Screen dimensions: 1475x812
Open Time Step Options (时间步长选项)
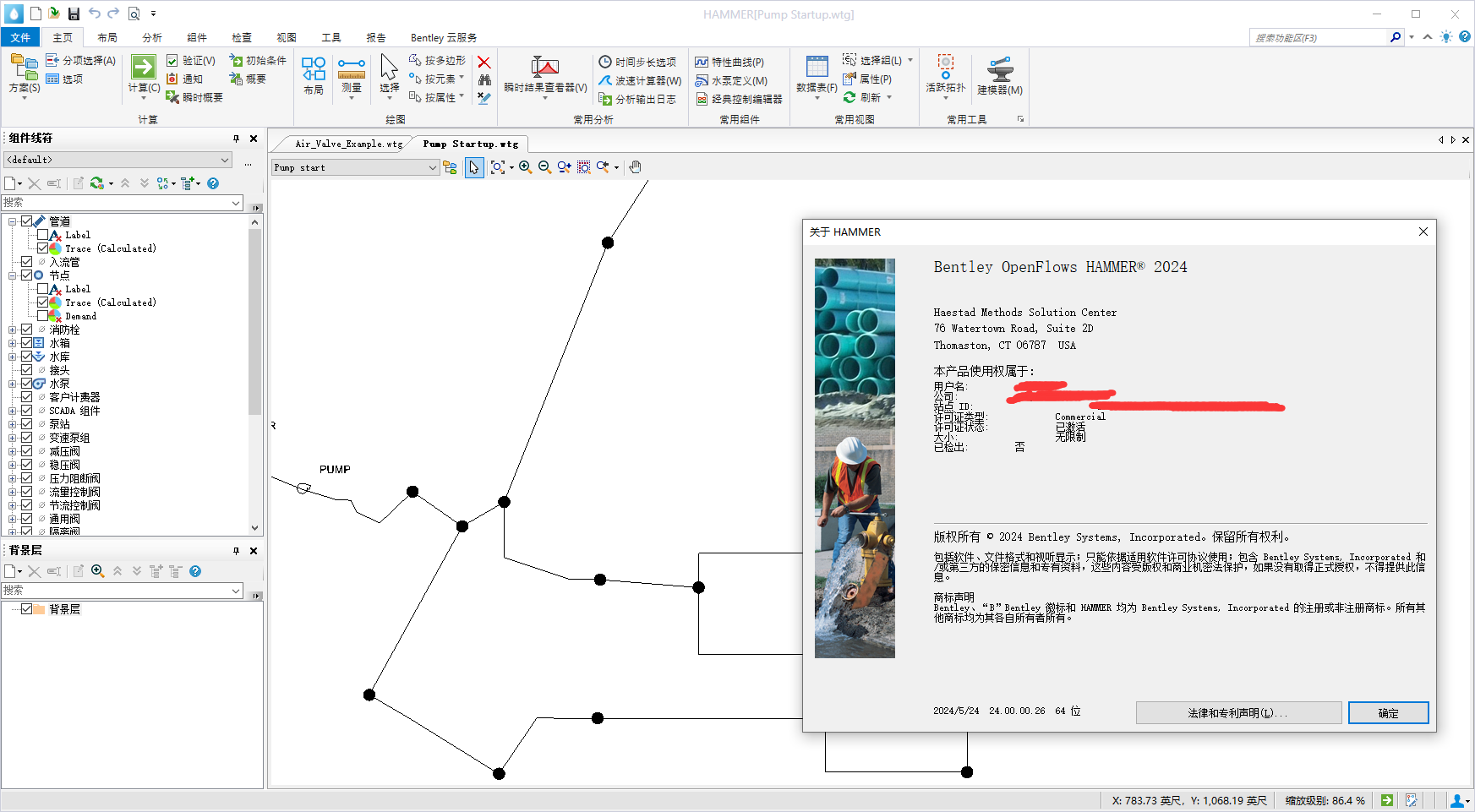(x=638, y=63)
